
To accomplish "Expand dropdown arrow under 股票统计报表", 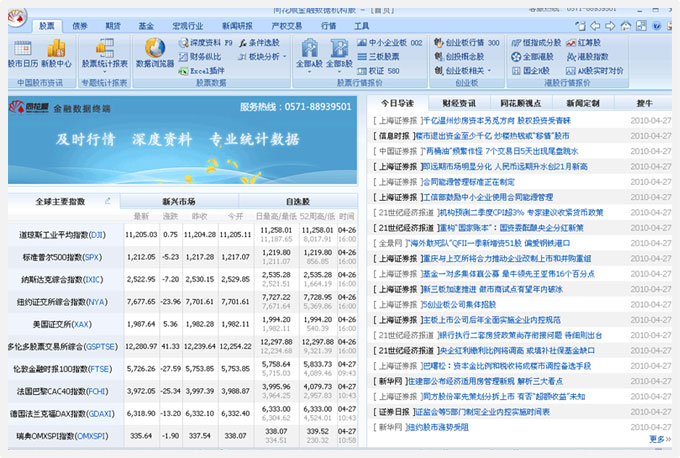I will coord(105,72).
